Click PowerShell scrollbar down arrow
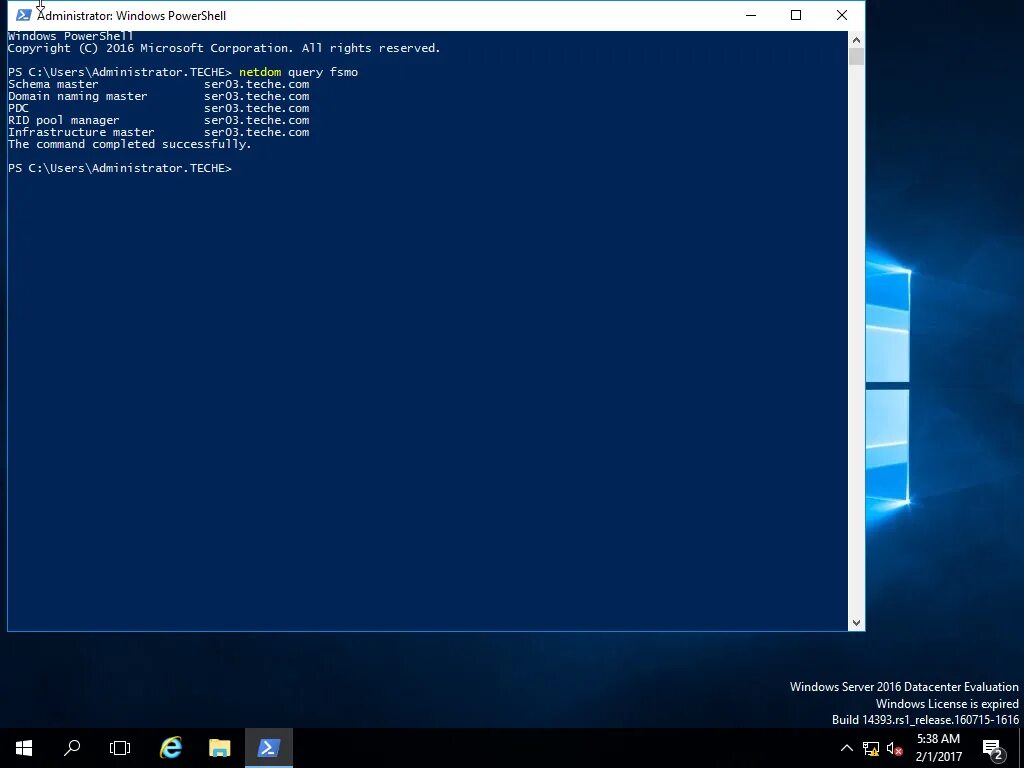 point(856,623)
